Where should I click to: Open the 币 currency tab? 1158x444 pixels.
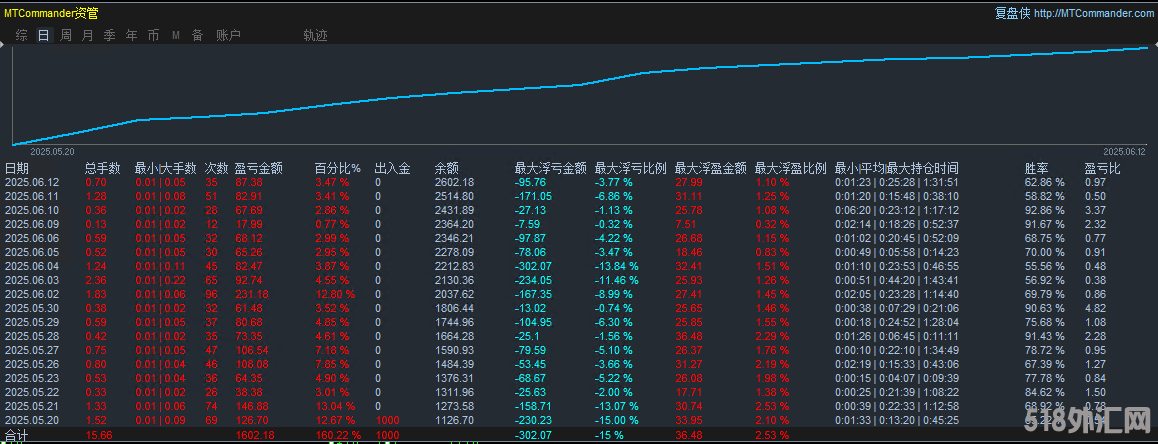point(153,35)
